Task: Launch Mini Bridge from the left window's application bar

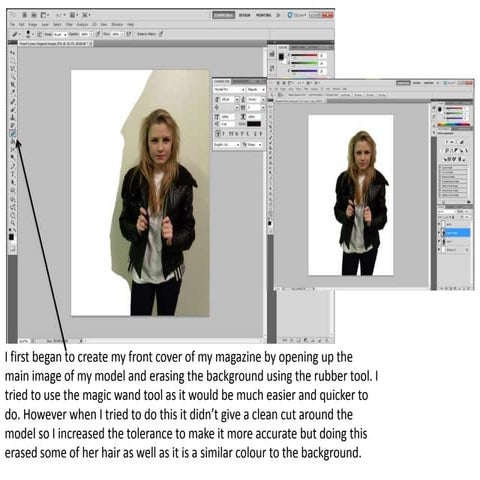Action: pyautogui.click(x=34, y=15)
